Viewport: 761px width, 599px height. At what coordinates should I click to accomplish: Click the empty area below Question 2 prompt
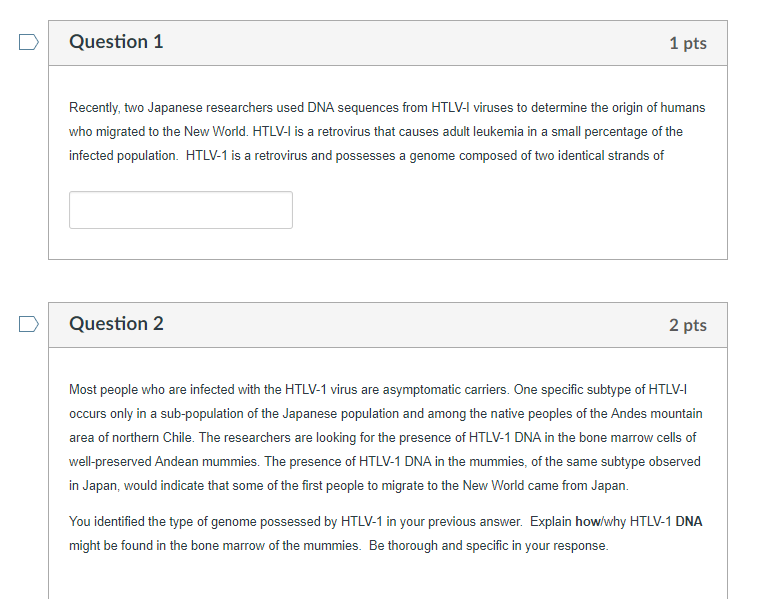(387, 578)
